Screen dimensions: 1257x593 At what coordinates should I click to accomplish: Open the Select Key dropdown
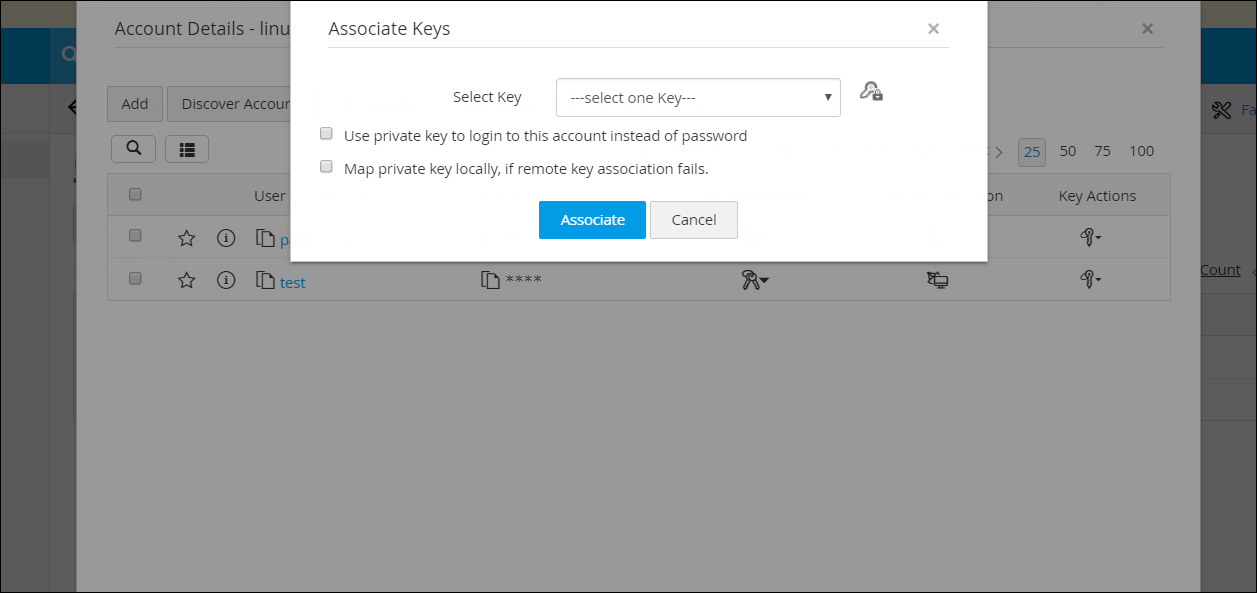point(698,98)
